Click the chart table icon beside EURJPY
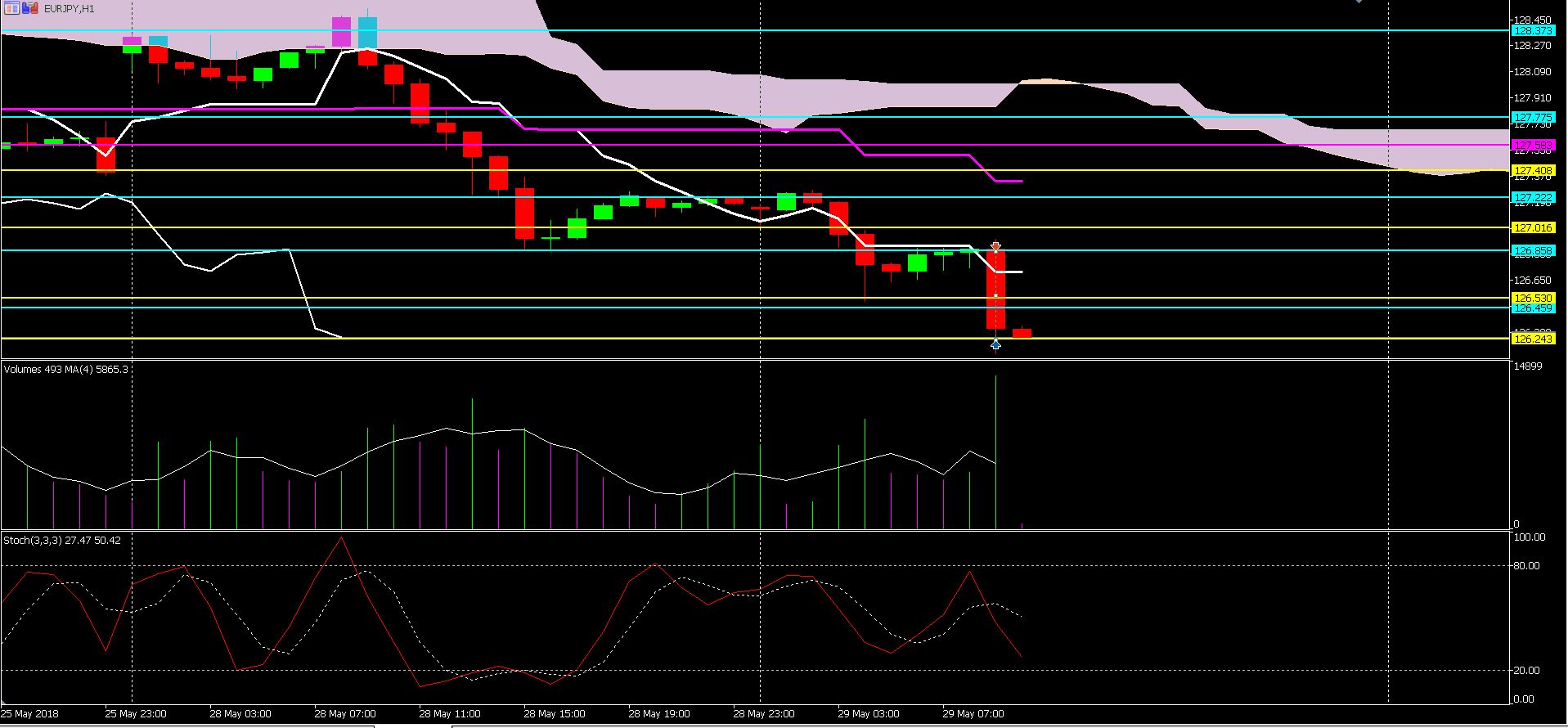 11,8
